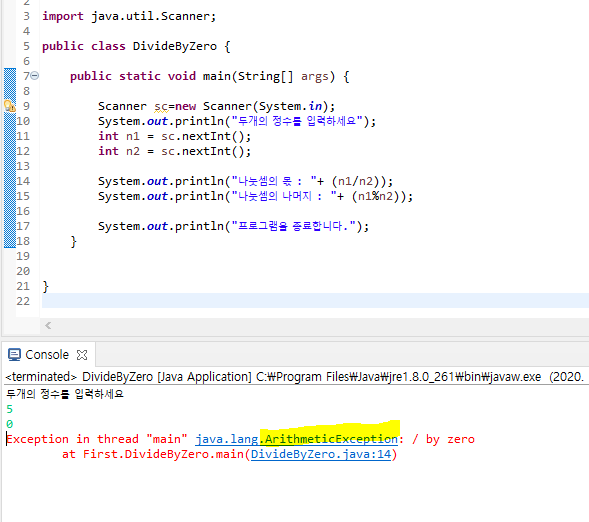The image size is (589, 522).
Task: Collapse the main method fold marker
Action: [35, 76]
